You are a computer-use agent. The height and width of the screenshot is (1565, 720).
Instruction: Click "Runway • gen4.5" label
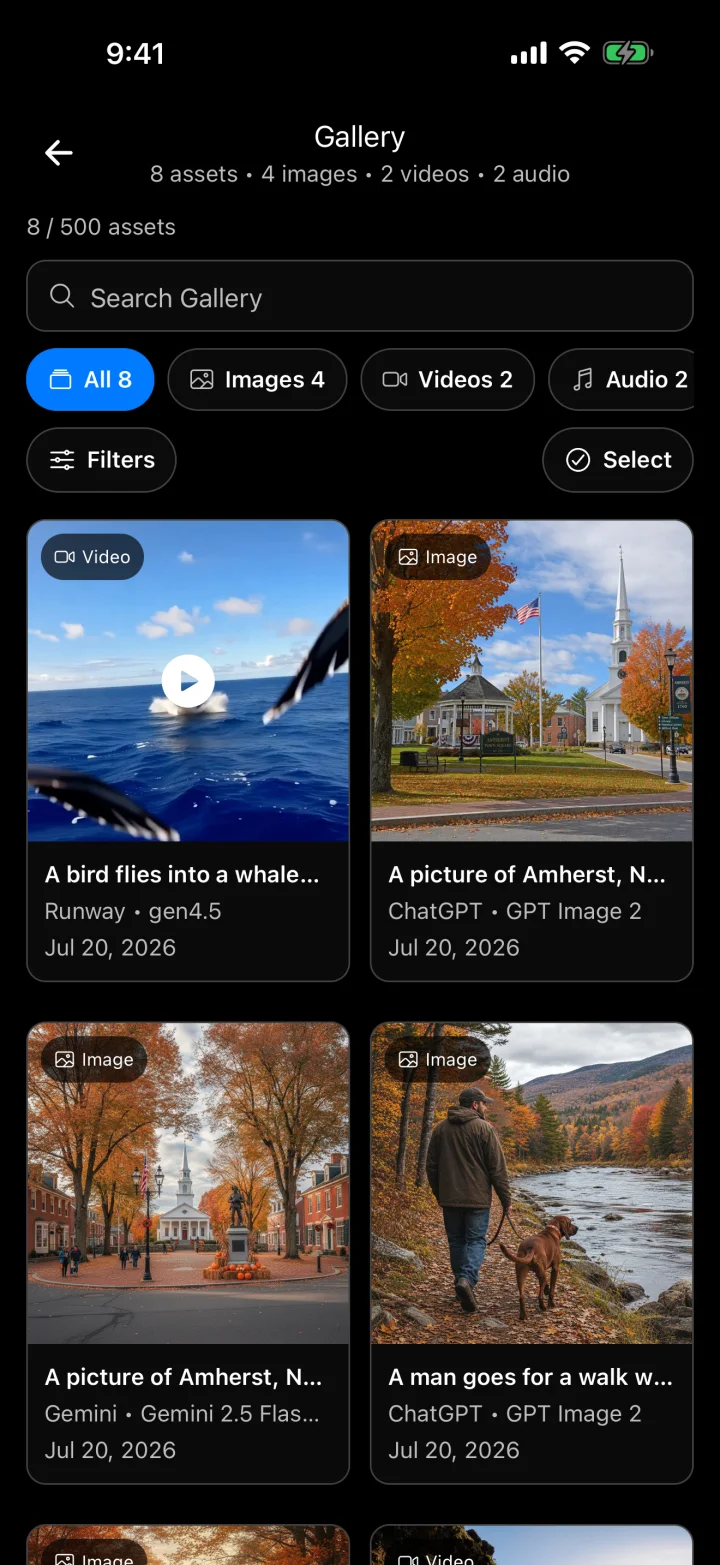point(133,911)
